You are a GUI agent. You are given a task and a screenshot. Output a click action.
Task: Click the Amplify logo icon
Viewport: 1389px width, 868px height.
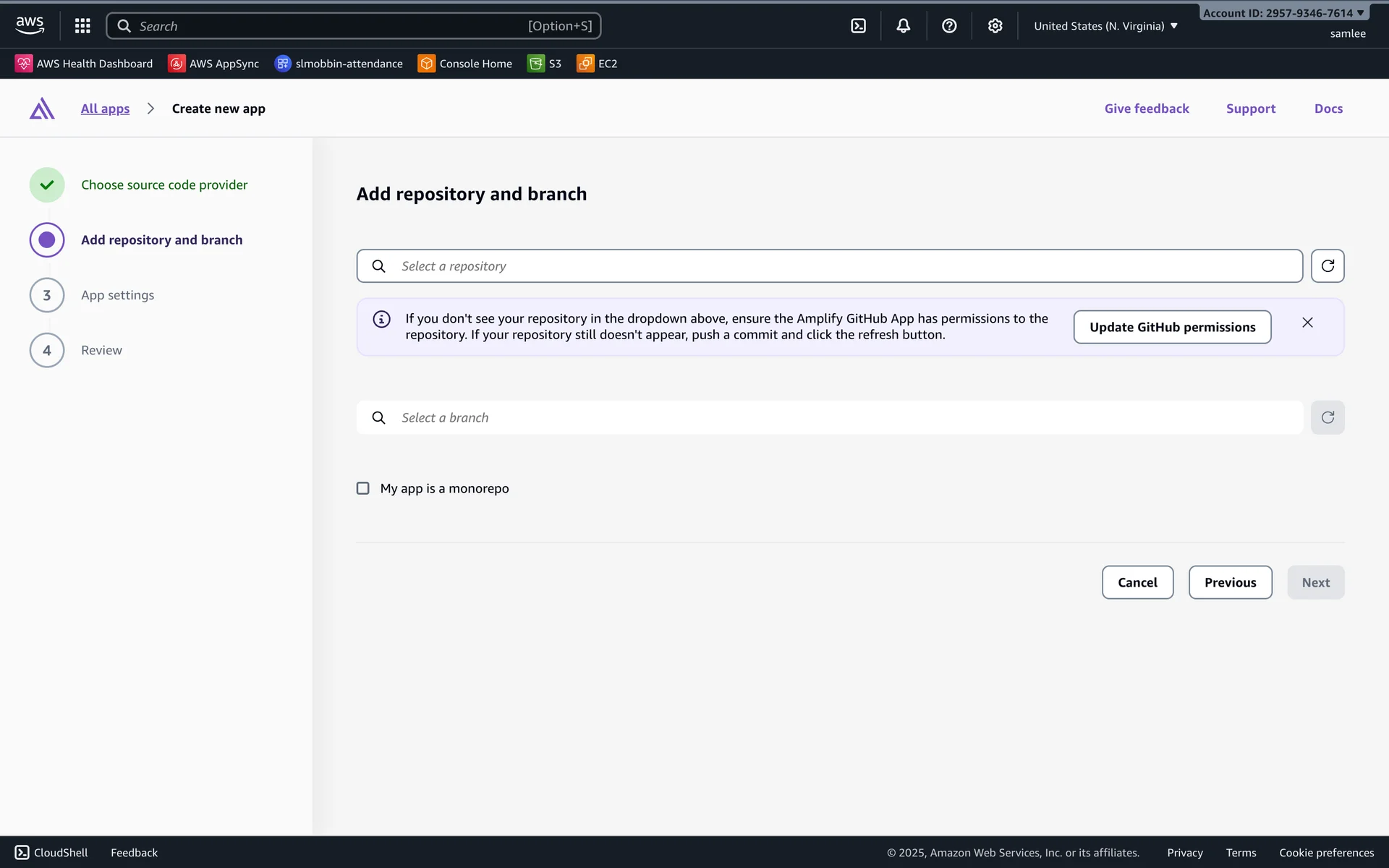coord(42,109)
